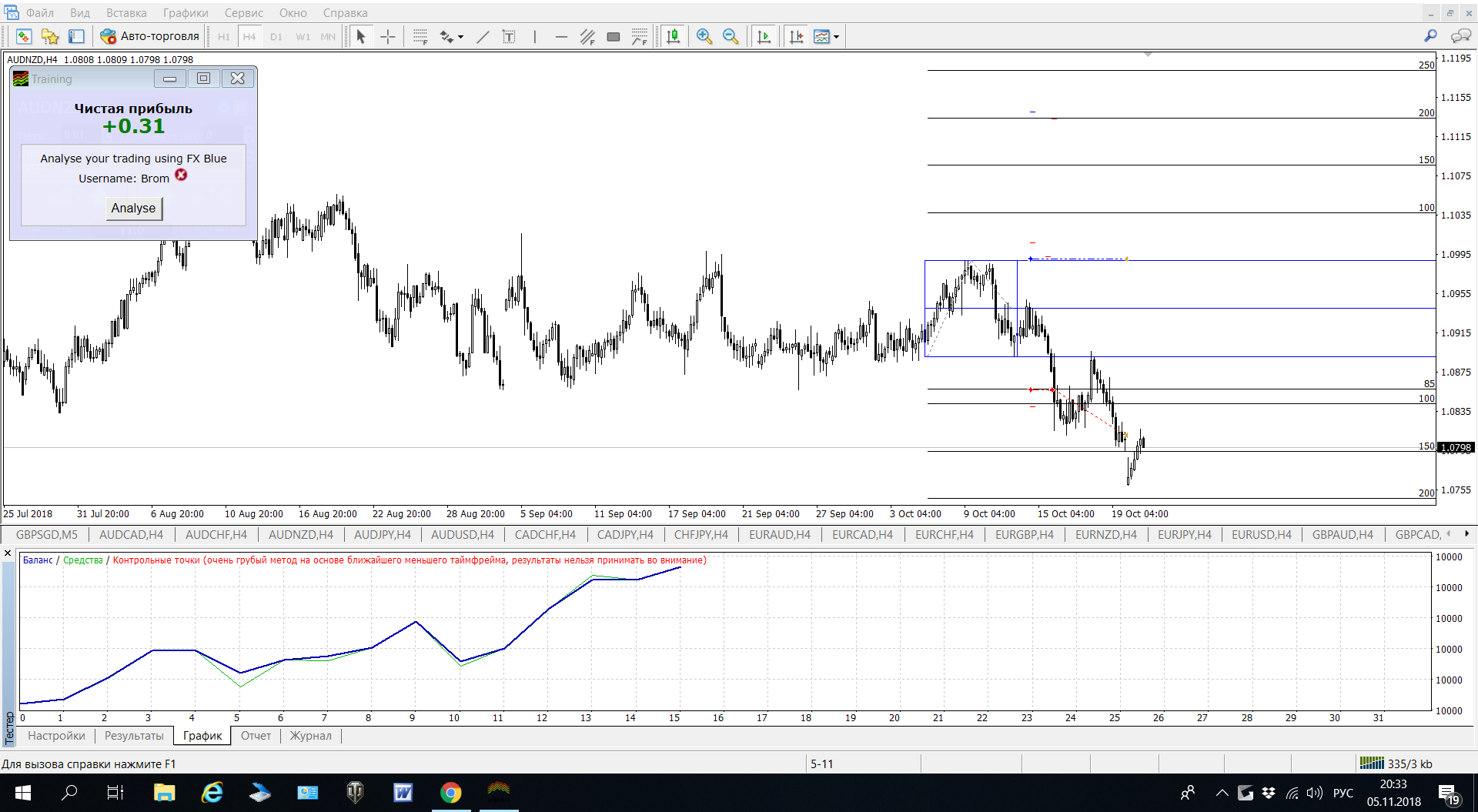
Task: Select the cursor arrow tool
Action: [x=361, y=36]
